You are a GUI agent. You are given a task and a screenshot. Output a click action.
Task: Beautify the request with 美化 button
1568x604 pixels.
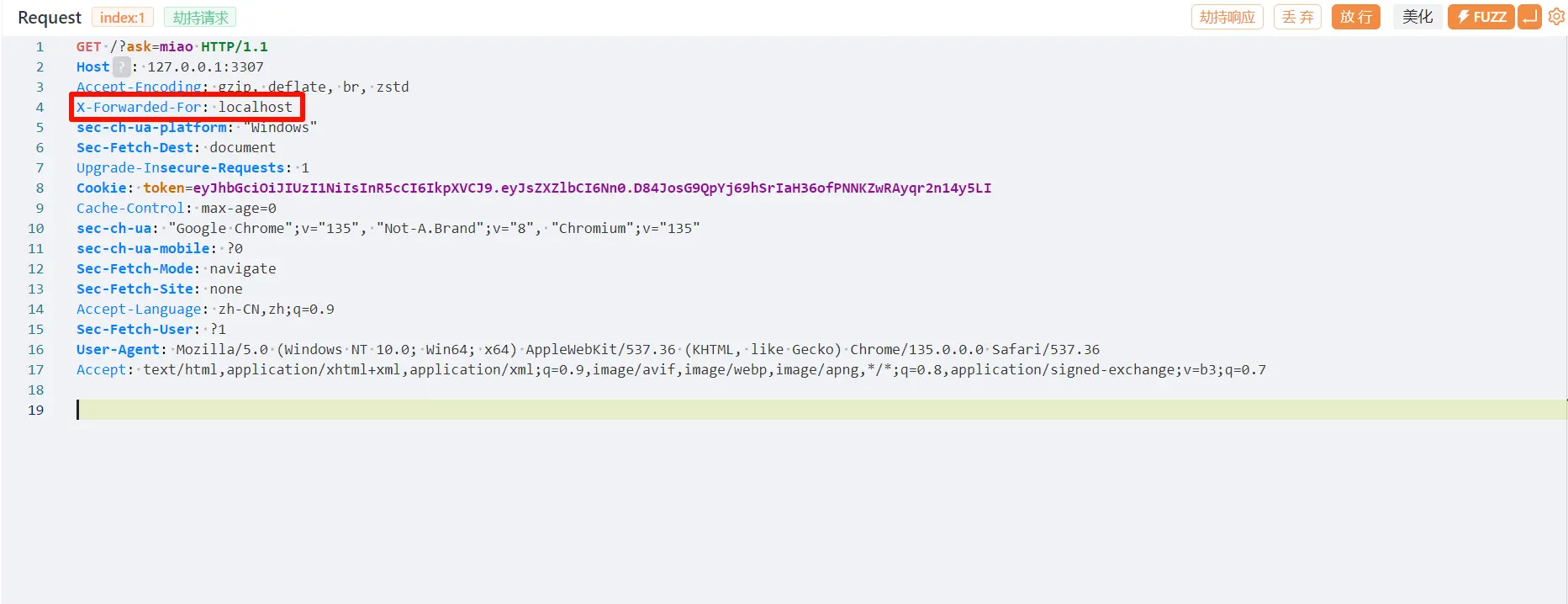click(1417, 17)
